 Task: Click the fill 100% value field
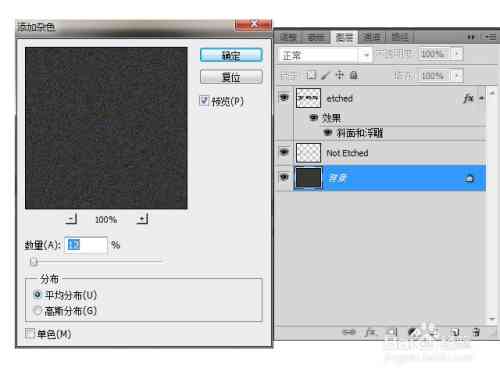[x=436, y=76]
